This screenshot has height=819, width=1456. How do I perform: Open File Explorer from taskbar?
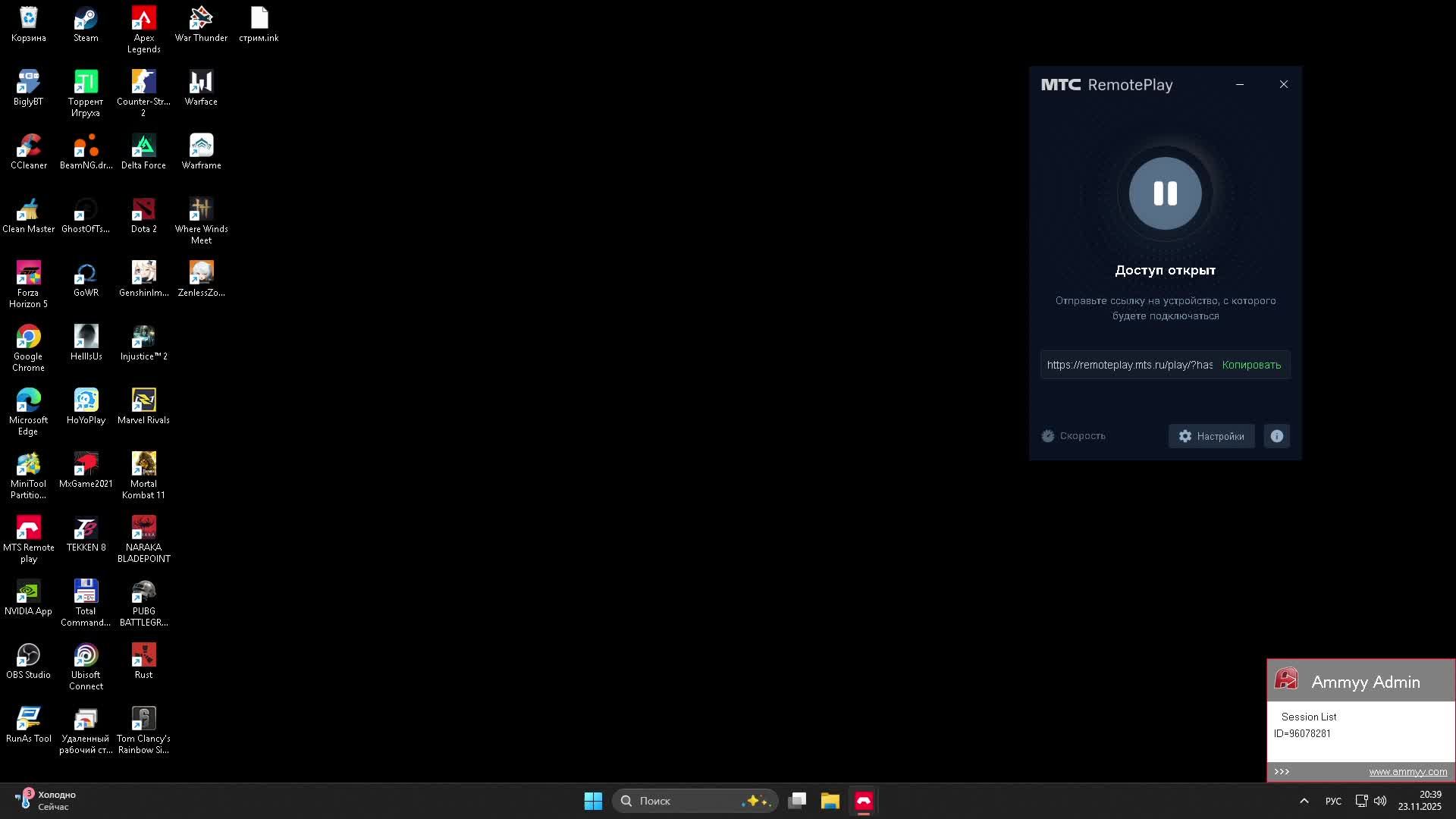(x=830, y=801)
